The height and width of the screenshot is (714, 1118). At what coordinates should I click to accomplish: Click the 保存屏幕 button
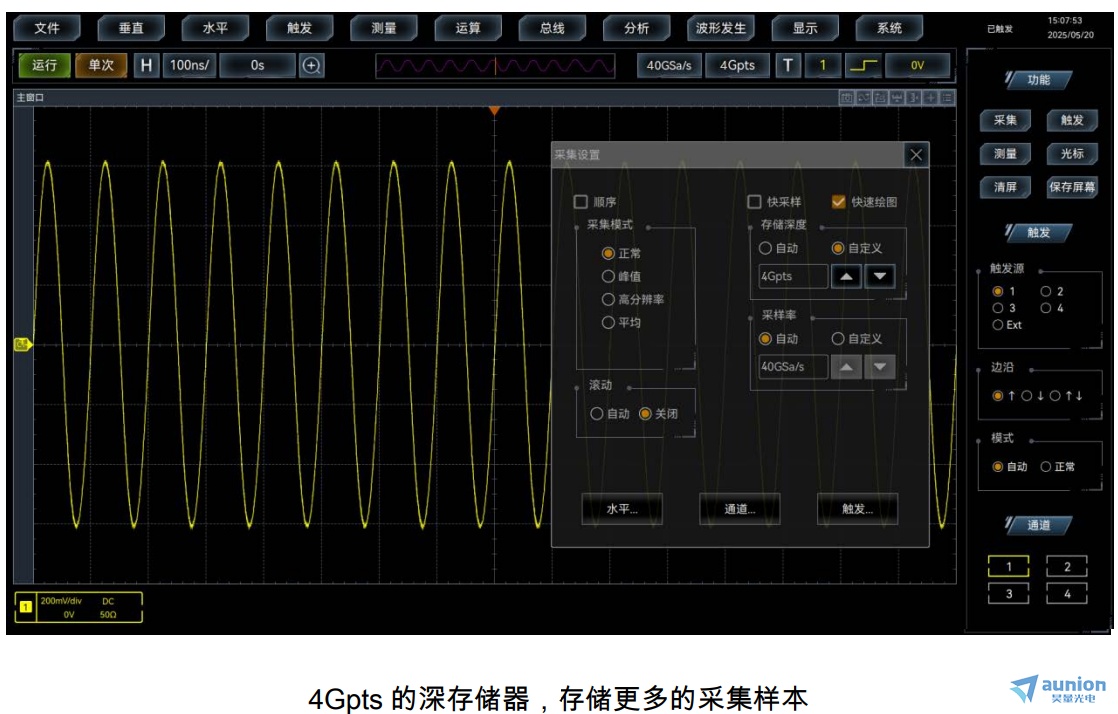click(x=1072, y=187)
